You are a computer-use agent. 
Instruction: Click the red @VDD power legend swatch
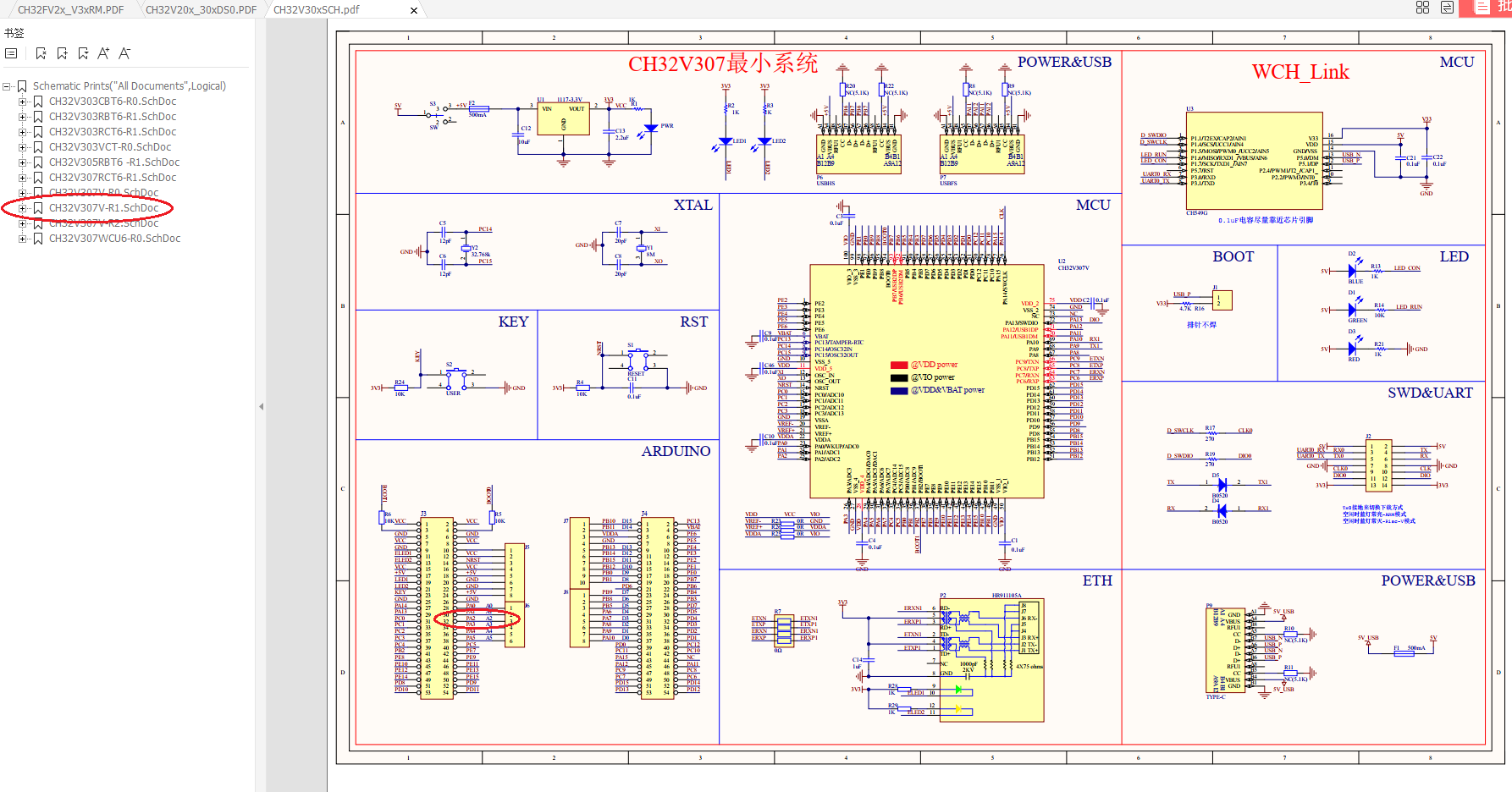point(899,365)
